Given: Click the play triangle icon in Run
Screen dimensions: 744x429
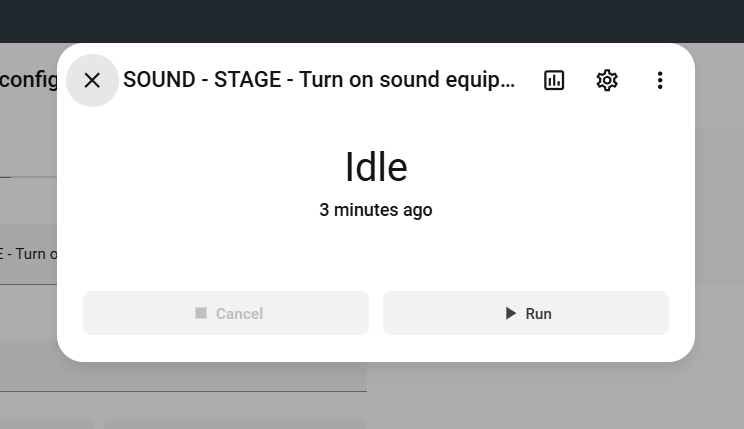Looking at the screenshot, I should pos(510,313).
